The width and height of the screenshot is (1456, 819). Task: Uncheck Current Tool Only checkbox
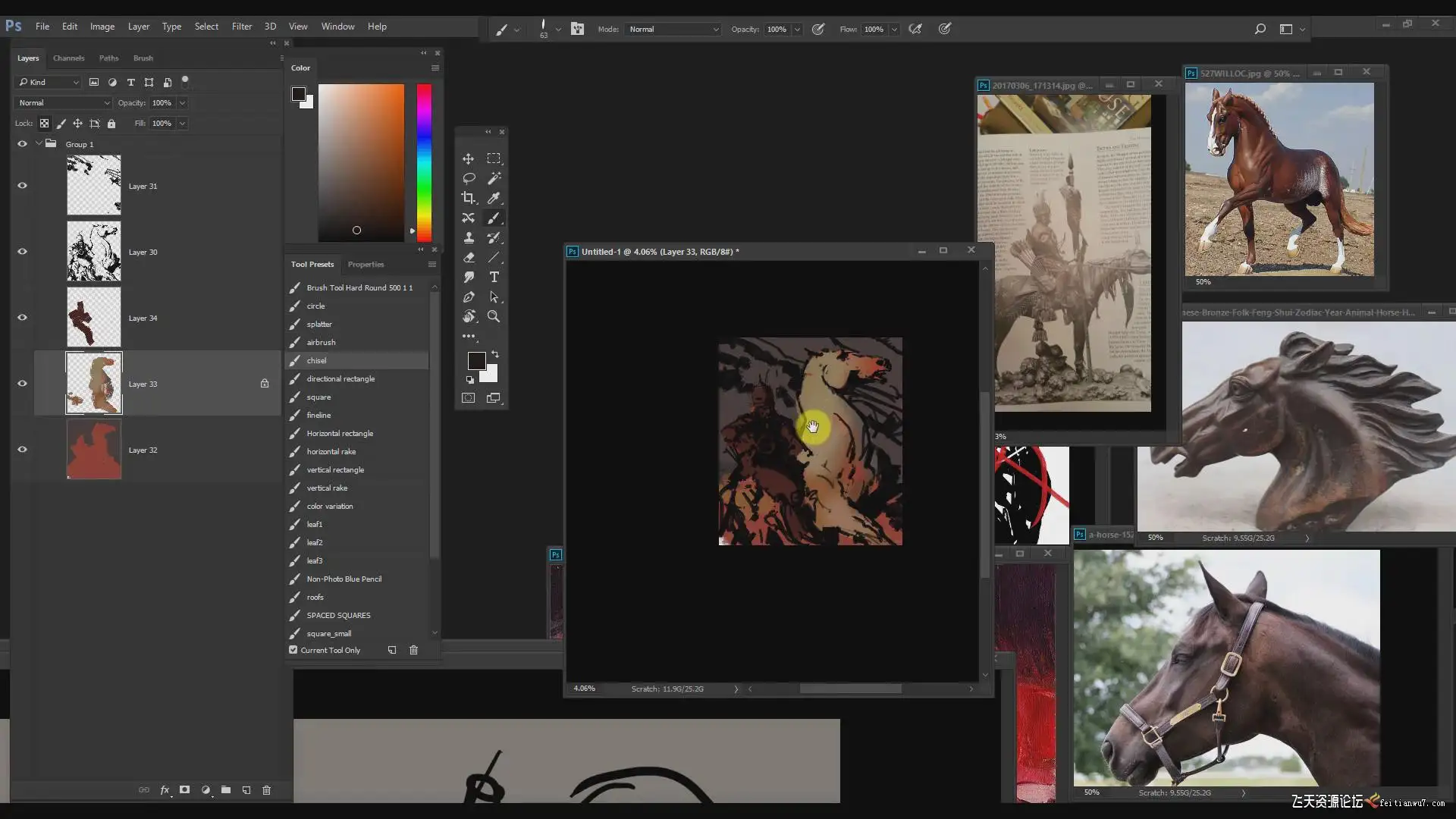coord(293,650)
